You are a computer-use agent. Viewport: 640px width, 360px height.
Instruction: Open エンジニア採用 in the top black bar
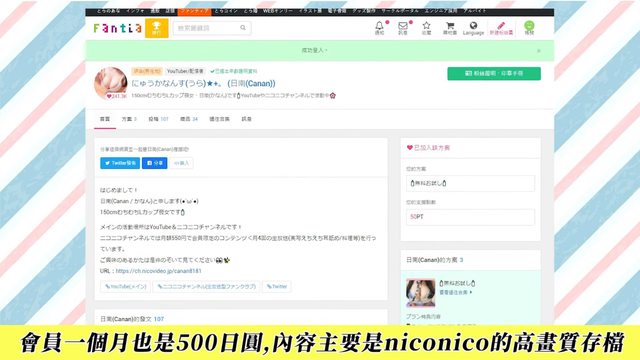pyautogui.click(x=441, y=11)
